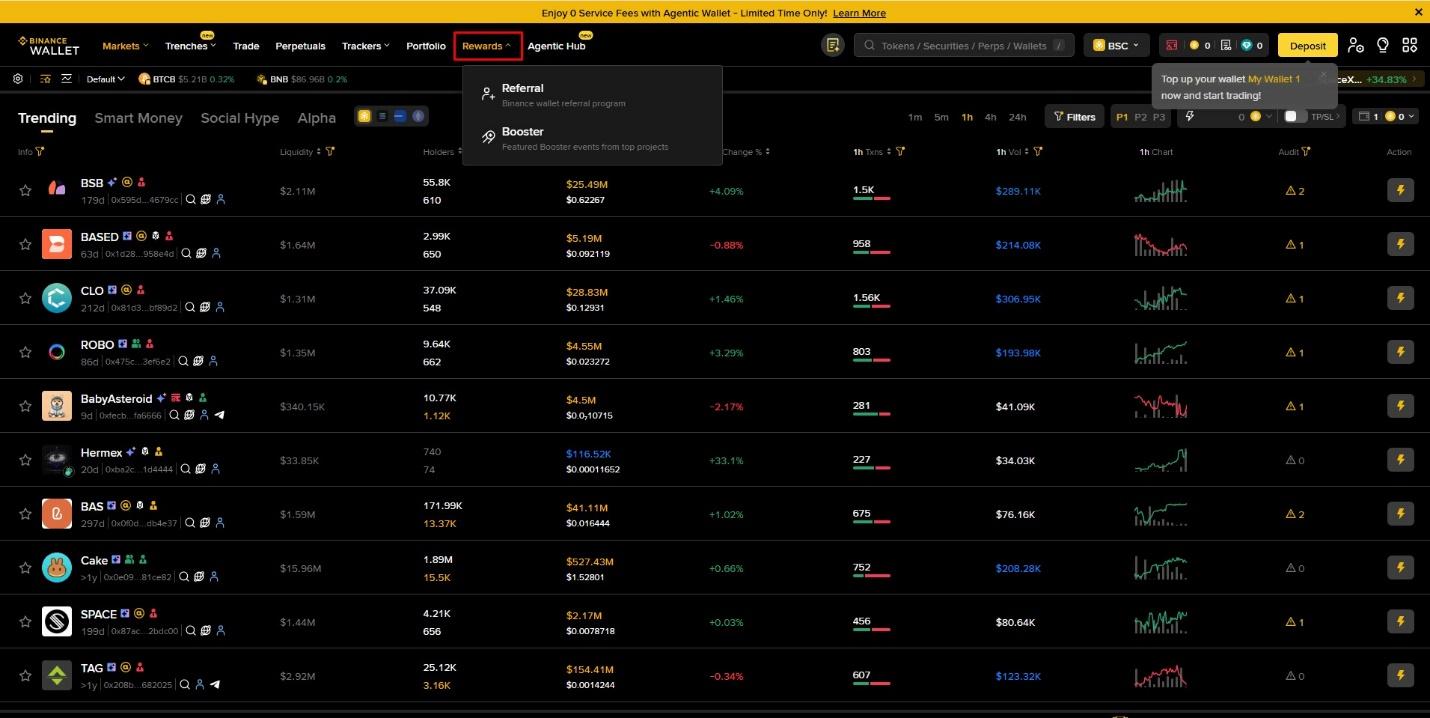Click the My Wallet 1 link in the tooltip
Image resolution: width=1430 pixels, height=718 pixels.
pos(1274,79)
